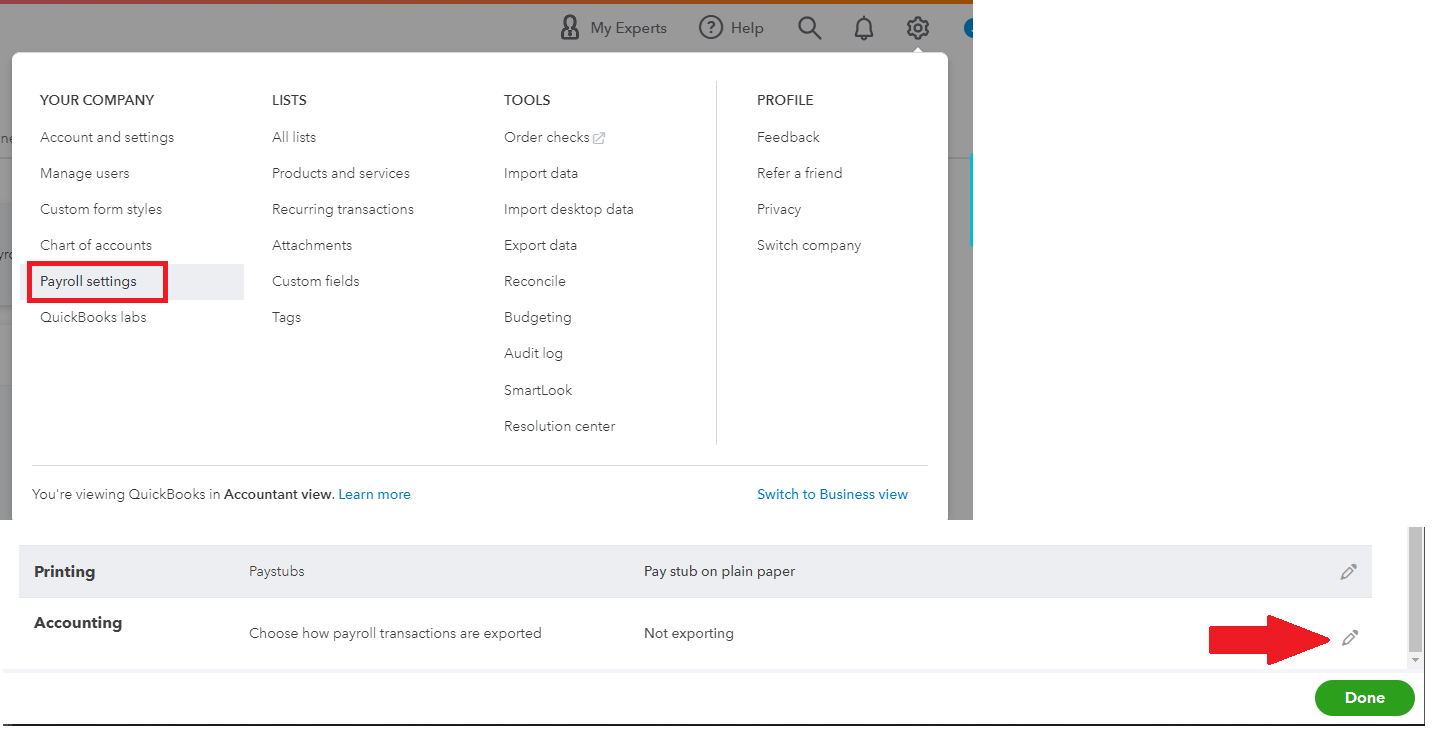Viewport: 1433px width, 732px height.
Task: Open the Settings gear icon
Action: click(917, 27)
